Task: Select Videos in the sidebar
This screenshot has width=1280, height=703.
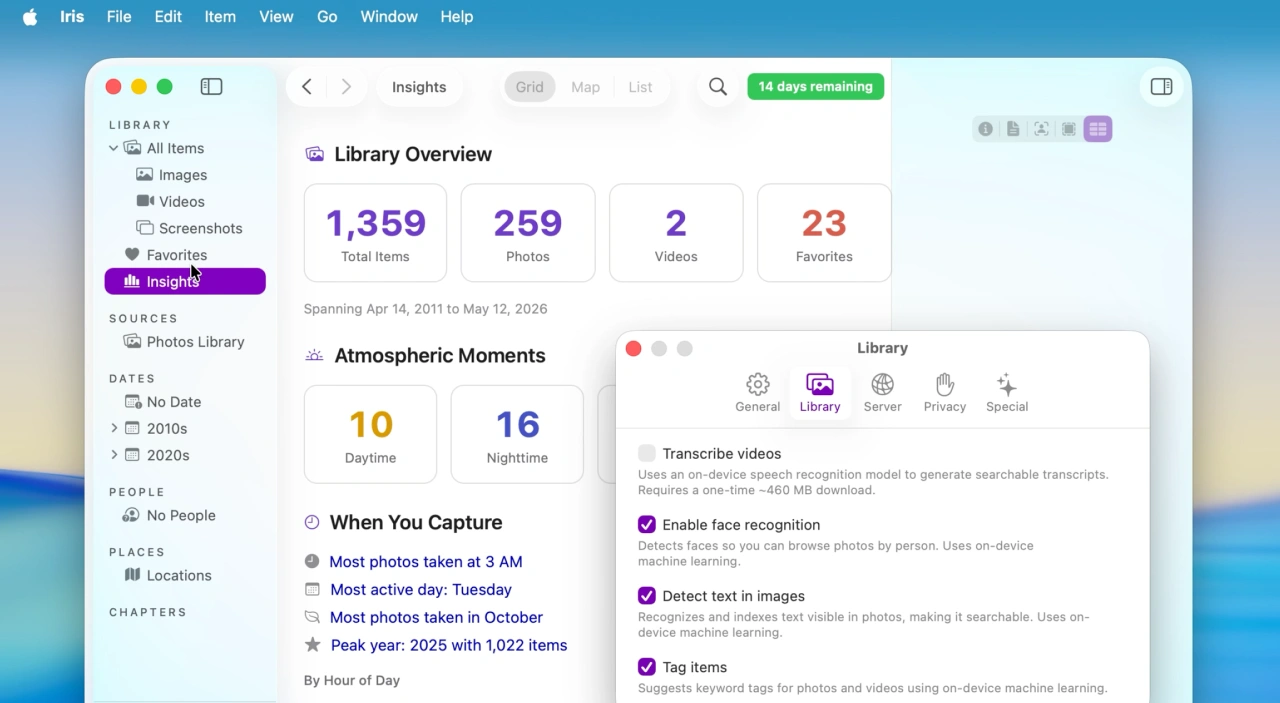Action: coord(185,202)
